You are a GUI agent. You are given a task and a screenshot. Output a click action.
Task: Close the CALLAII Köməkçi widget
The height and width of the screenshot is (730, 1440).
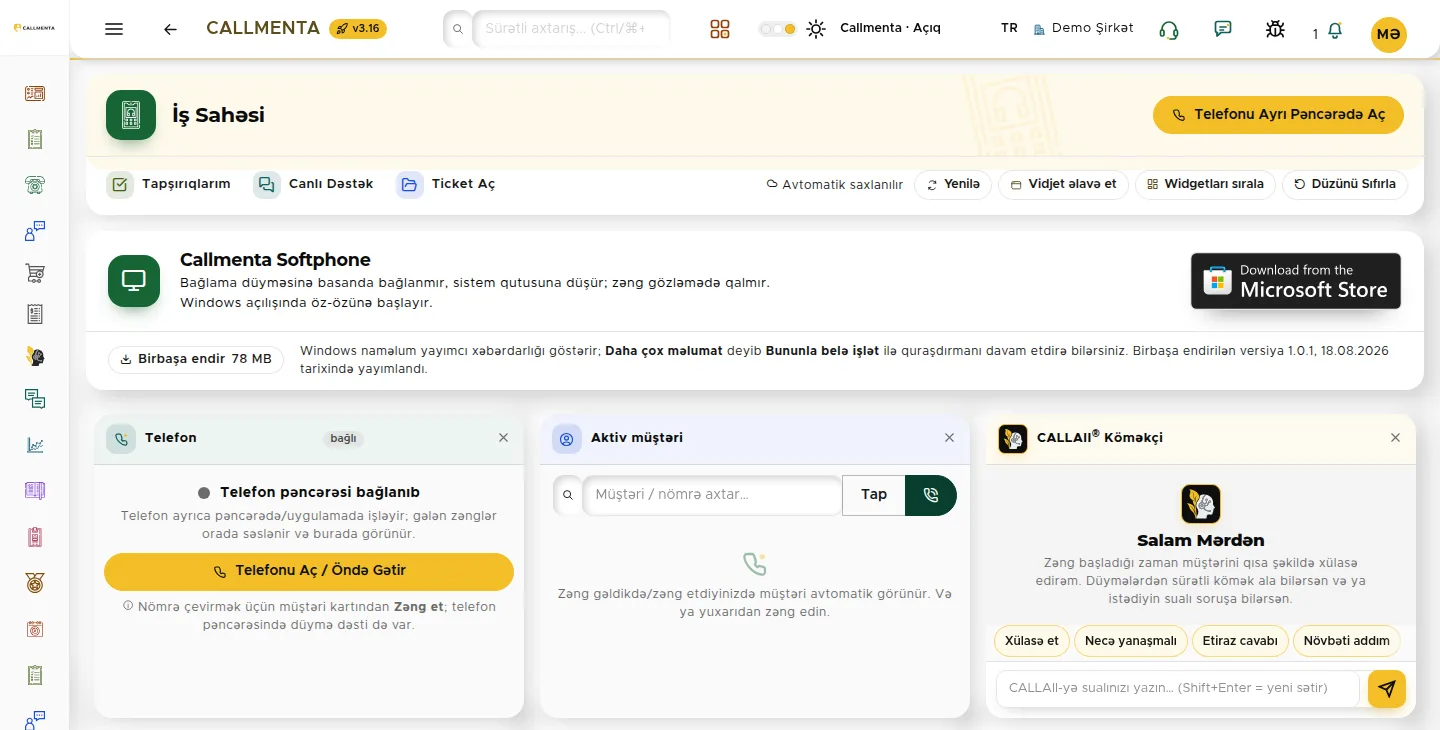point(1395,438)
